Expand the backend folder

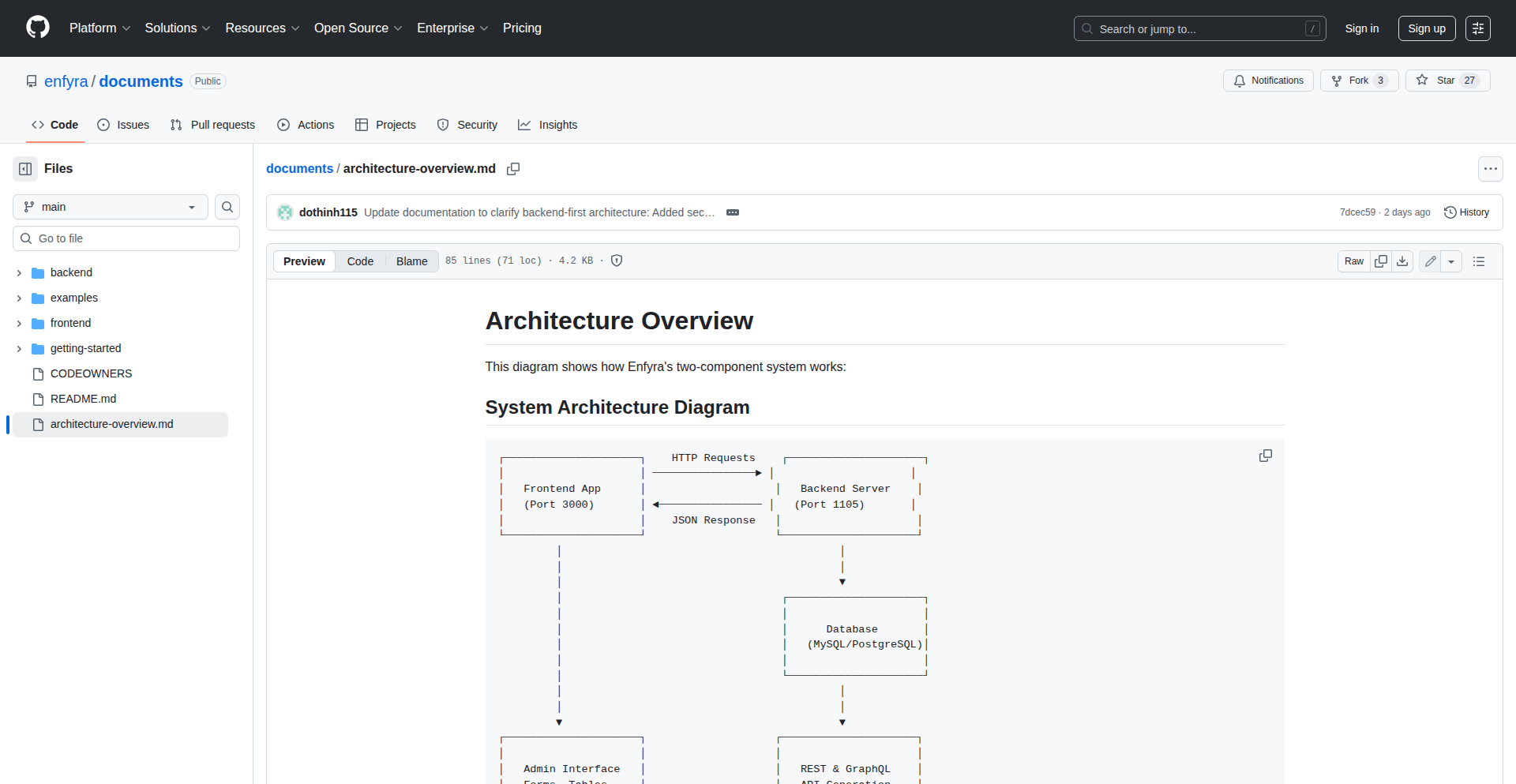pyautogui.click(x=19, y=273)
